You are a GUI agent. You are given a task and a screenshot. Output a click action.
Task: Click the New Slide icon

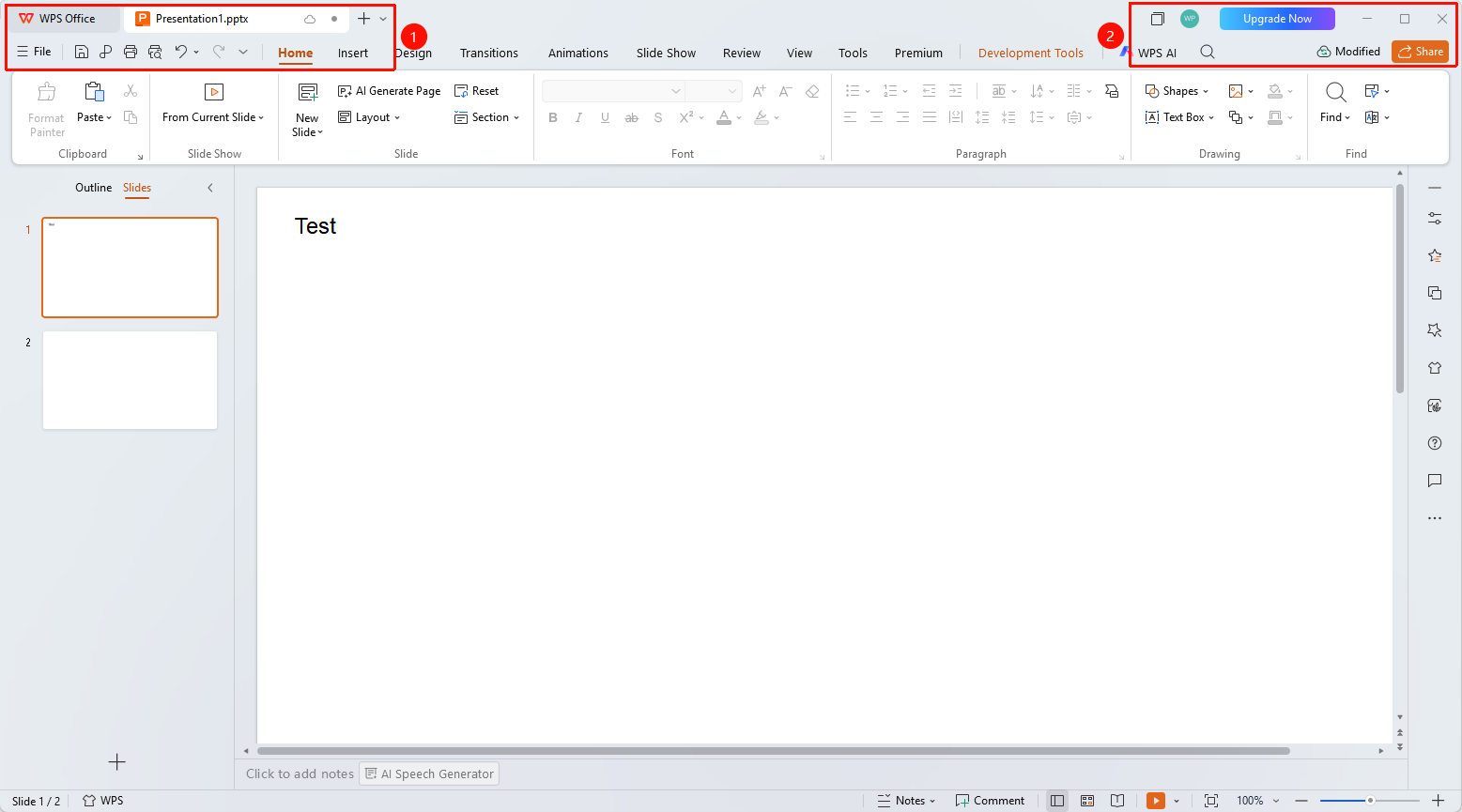tap(308, 92)
